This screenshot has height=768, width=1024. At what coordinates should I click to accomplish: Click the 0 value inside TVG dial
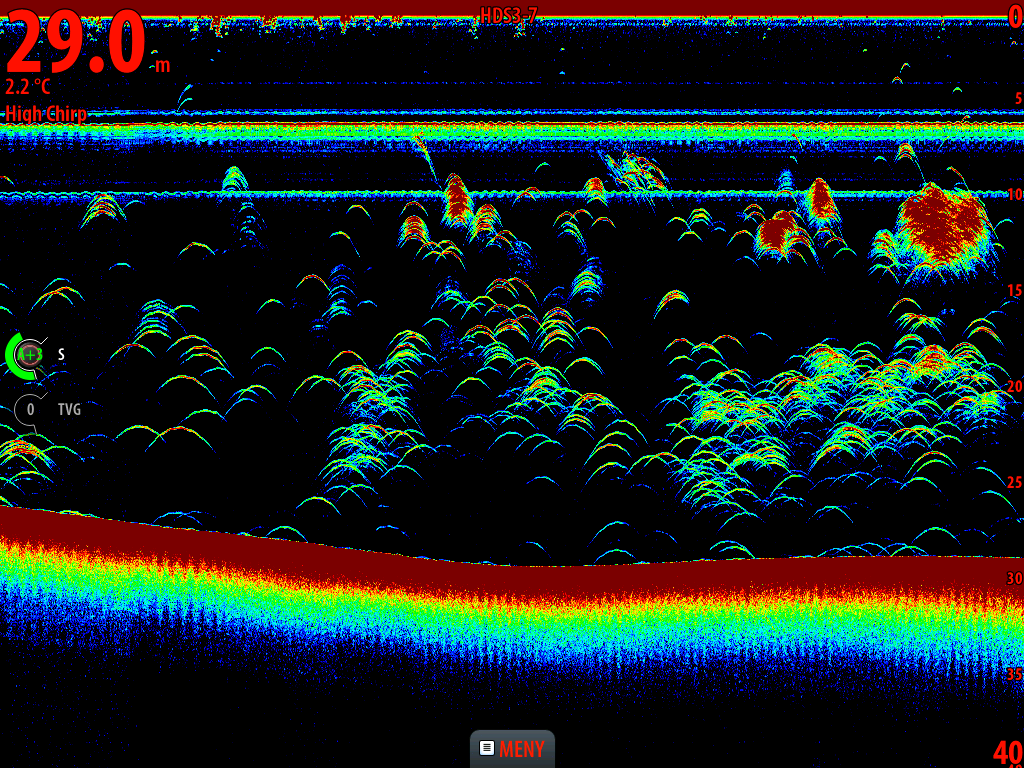coord(30,409)
